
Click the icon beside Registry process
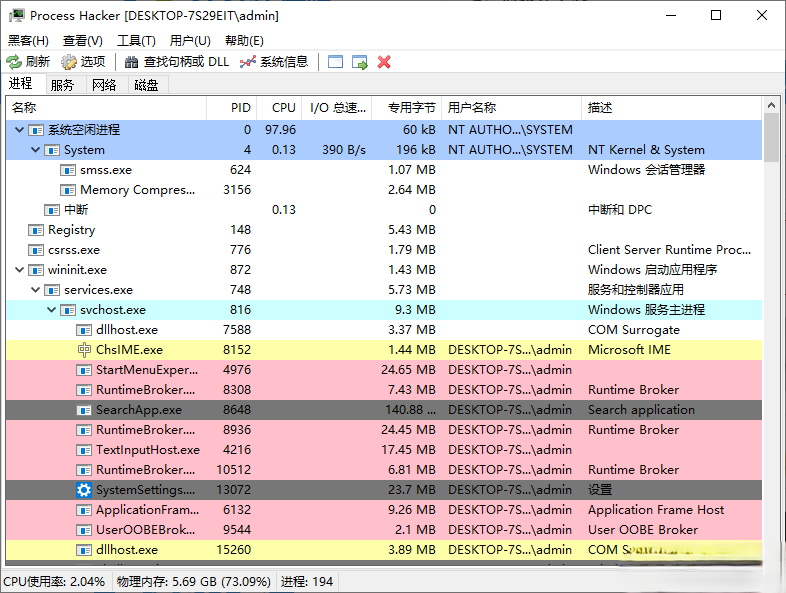click(x=36, y=230)
